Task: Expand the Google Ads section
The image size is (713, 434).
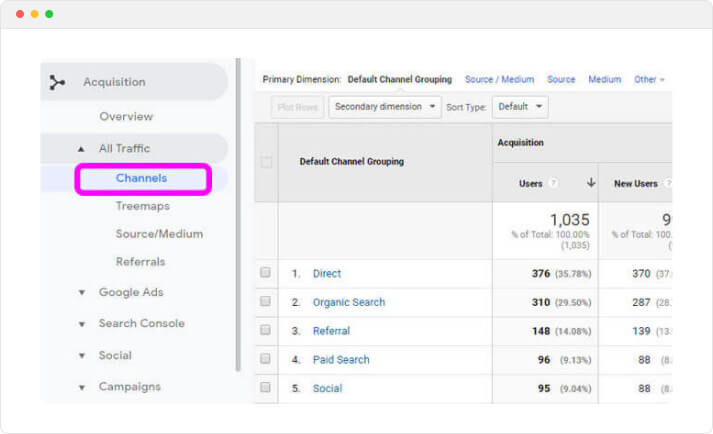Action: [82, 293]
